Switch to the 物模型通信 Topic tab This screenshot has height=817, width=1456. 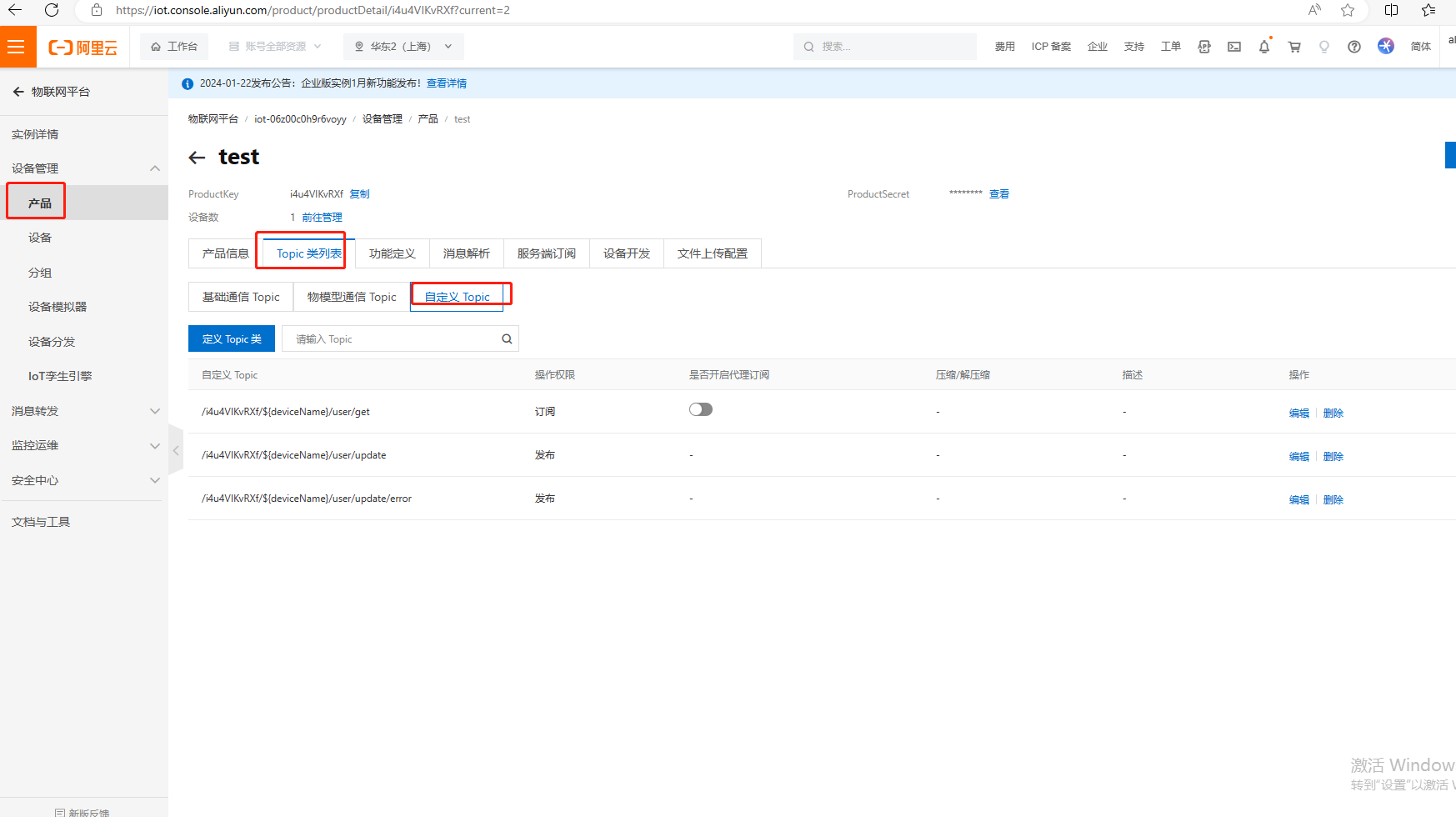[x=352, y=297]
